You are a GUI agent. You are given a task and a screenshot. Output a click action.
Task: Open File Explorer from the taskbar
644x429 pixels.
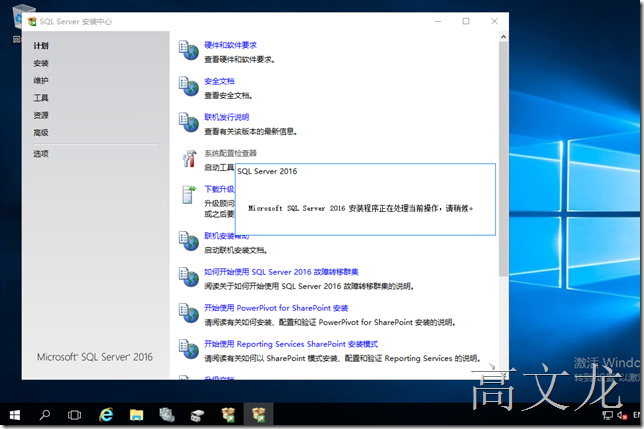pos(136,415)
